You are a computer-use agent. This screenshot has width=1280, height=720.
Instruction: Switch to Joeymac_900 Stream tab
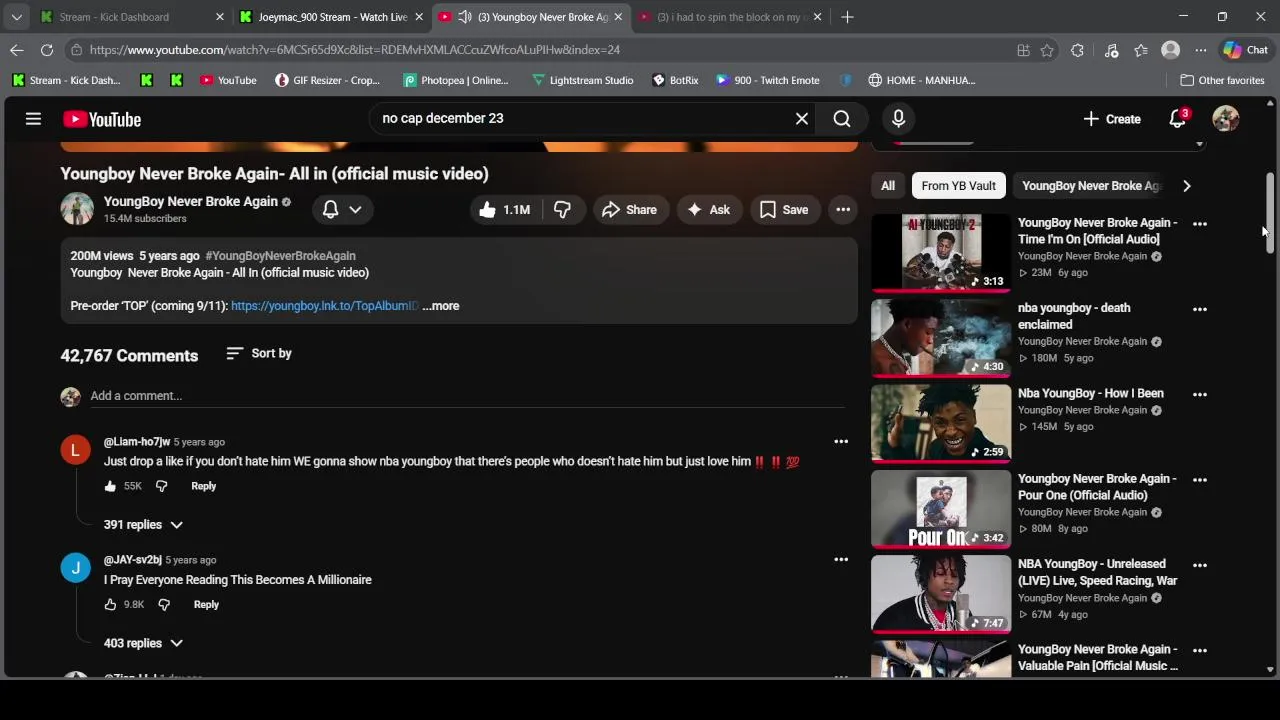331,17
